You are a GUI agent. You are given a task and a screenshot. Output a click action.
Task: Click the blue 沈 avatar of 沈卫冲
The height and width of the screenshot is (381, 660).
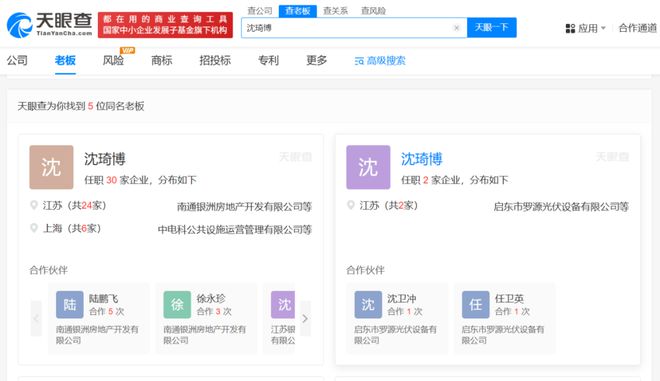tap(368, 304)
